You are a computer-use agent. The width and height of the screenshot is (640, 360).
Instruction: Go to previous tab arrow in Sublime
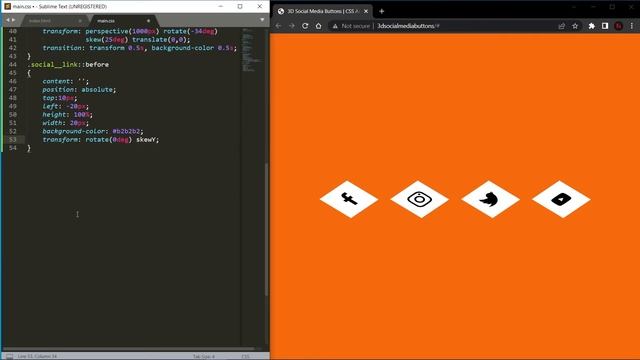[7, 20]
